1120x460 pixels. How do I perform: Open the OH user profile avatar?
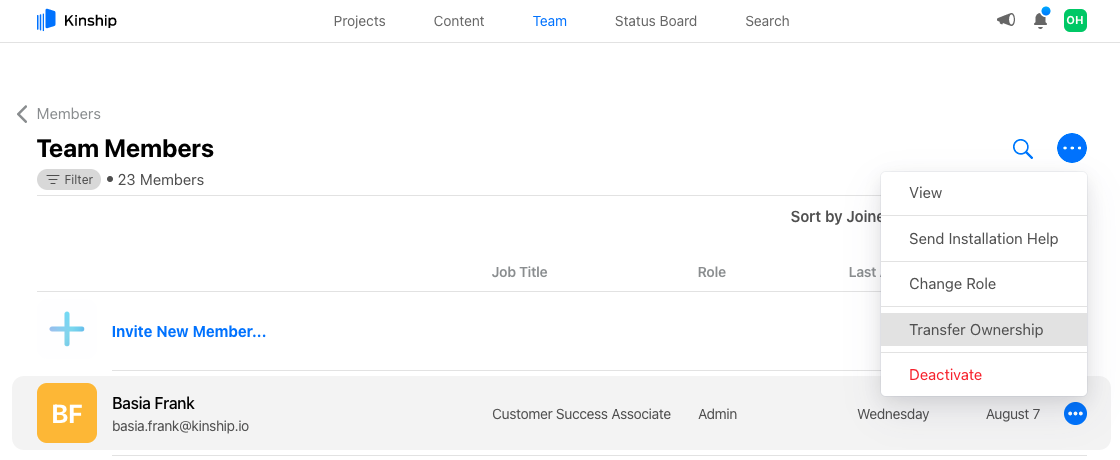click(1075, 20)
